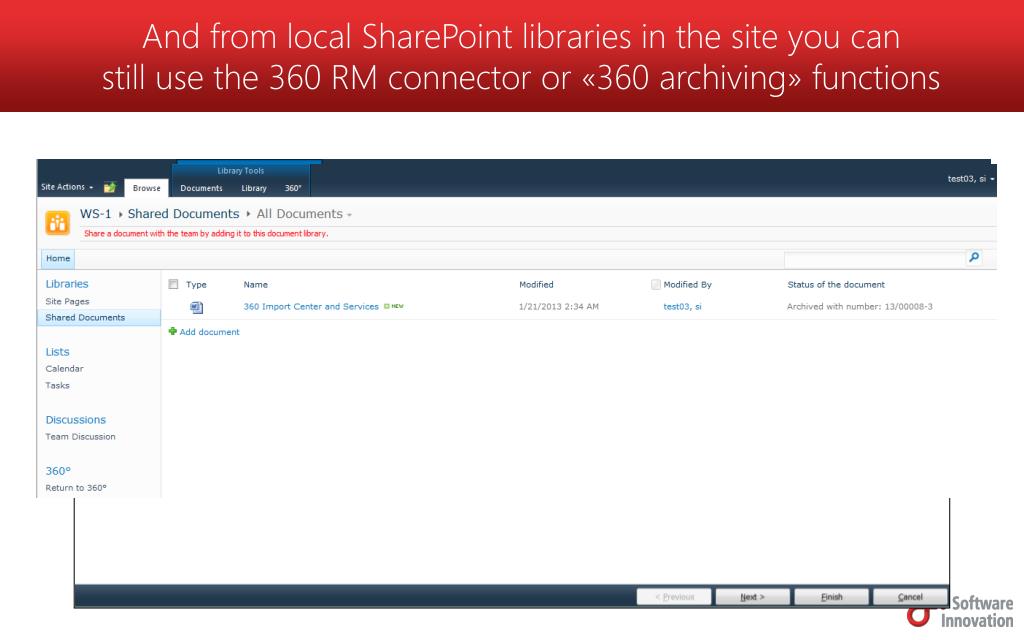
Task: Select the Home navigation tab
Action: click(58, 259)
